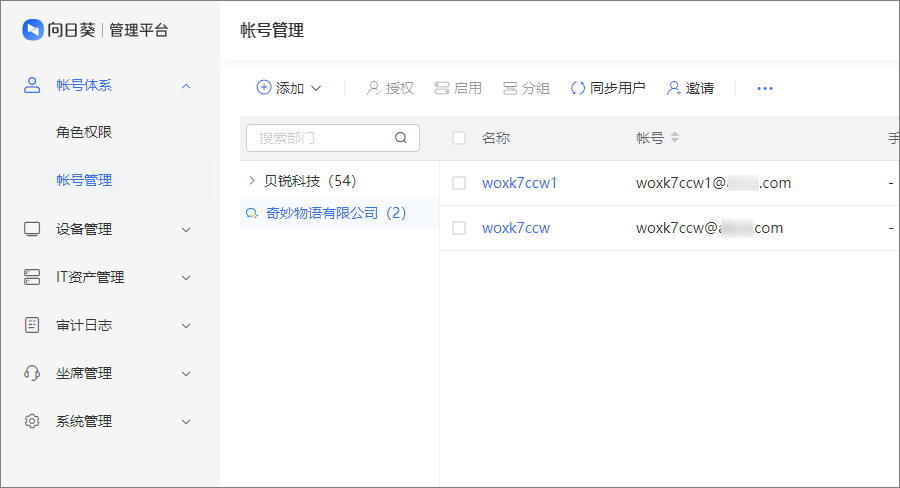900x488 pixels.
Task: Expand the 贝锐科技 department tree node
Action: (251, 181)
